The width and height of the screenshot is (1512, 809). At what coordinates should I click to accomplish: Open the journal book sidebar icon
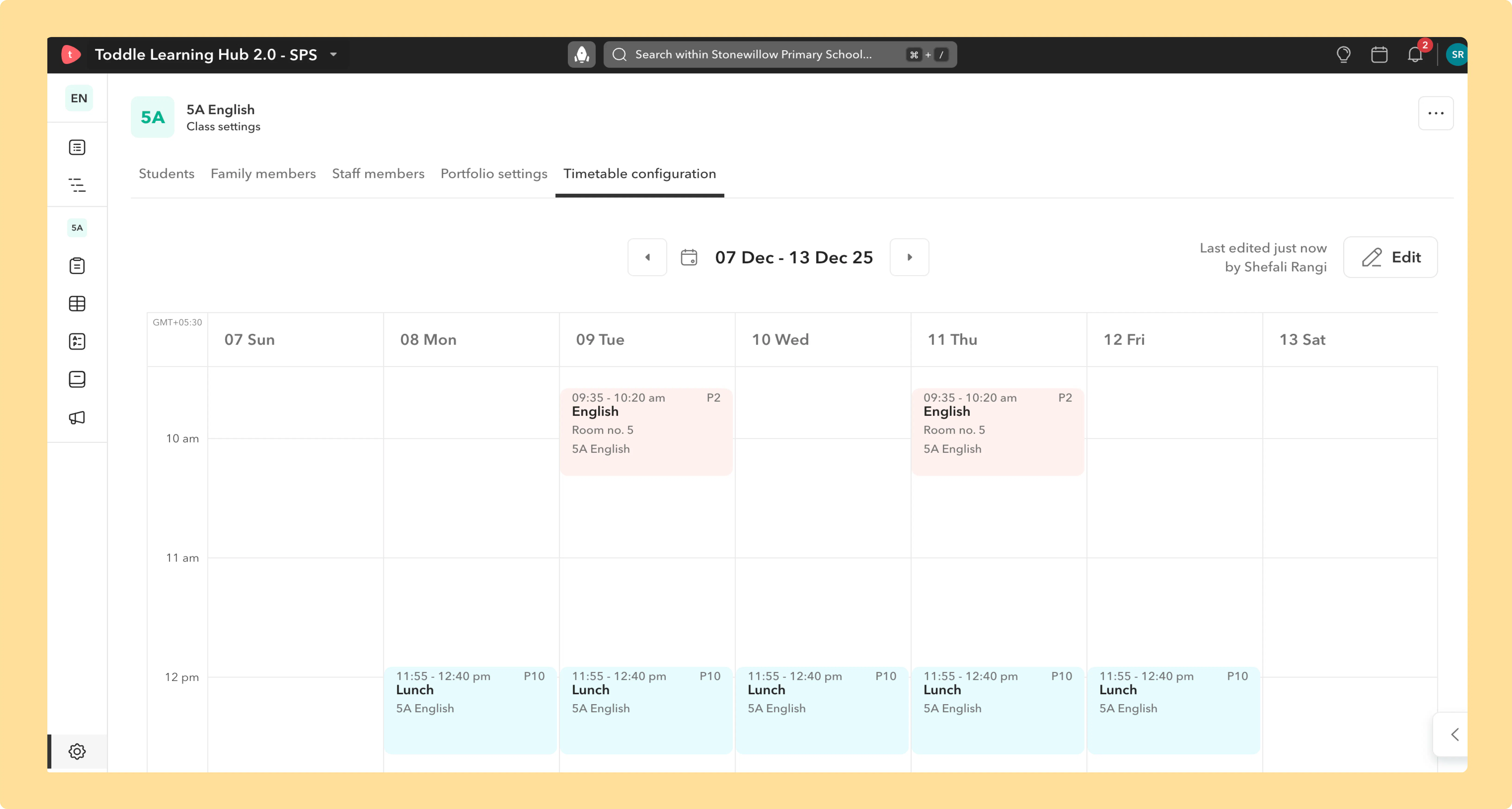(x=77, y=379)
